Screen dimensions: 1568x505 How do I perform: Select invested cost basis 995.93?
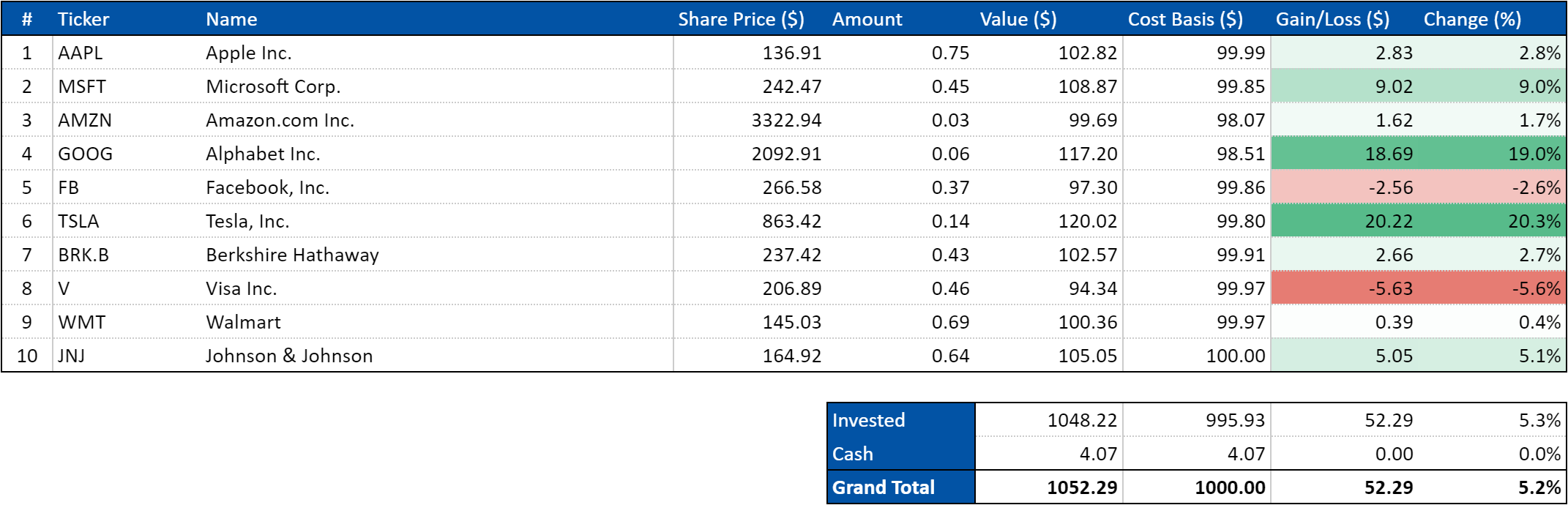pyautogui.click(x=1197, y=420)
